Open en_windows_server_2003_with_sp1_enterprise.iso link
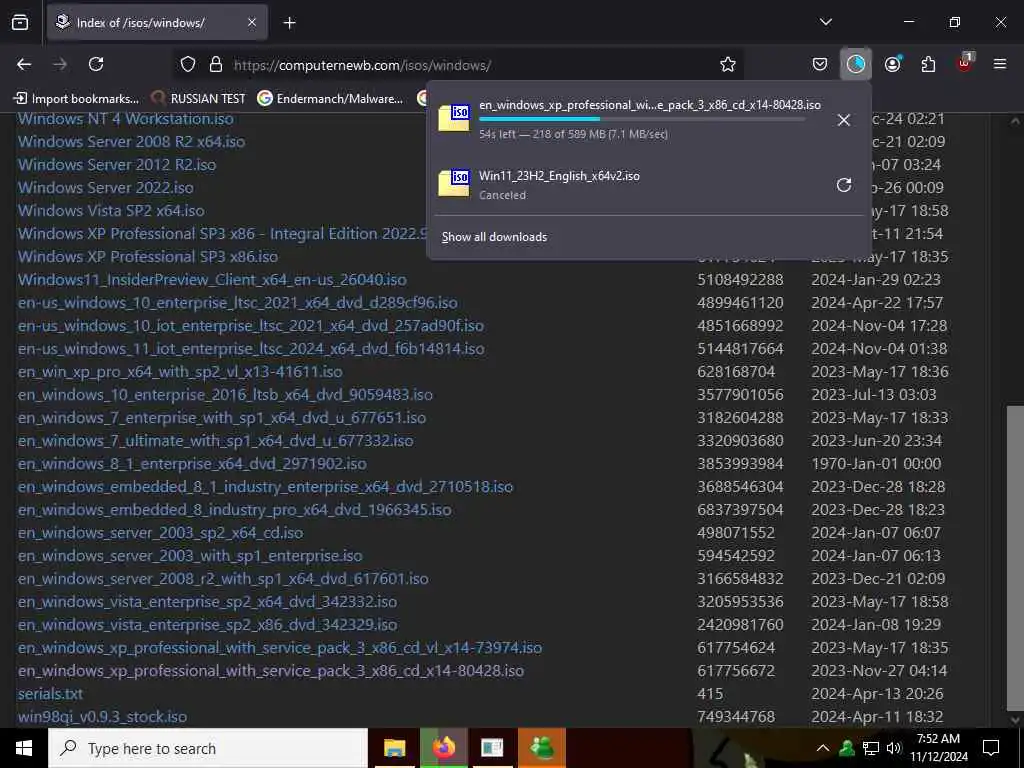This screenshot has height=768, width=1024. 190,556
